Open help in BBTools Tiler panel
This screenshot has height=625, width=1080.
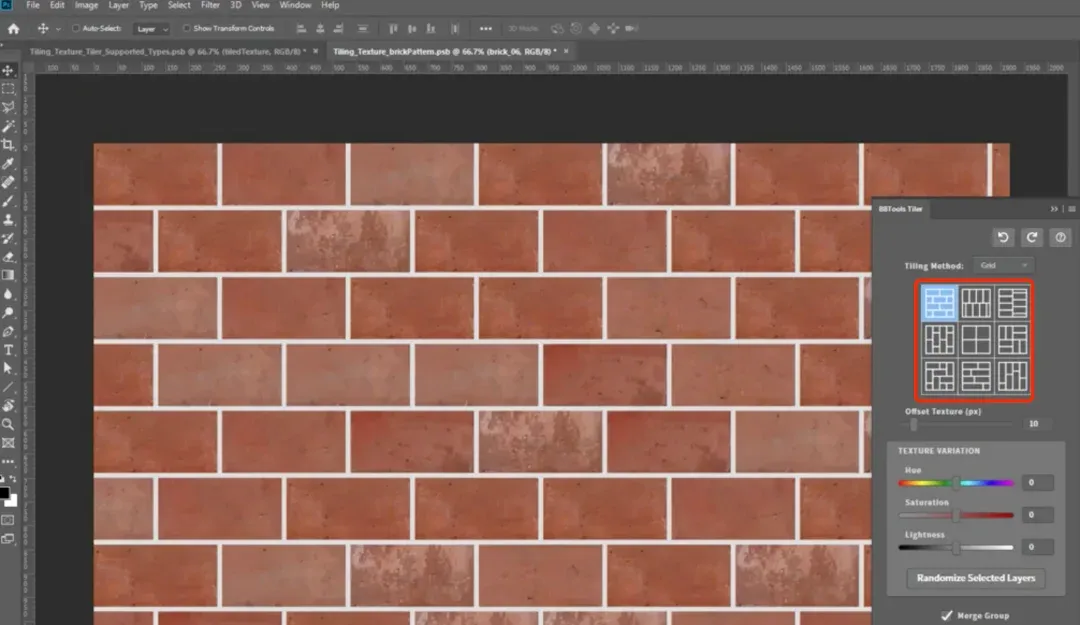(1060, 237)
